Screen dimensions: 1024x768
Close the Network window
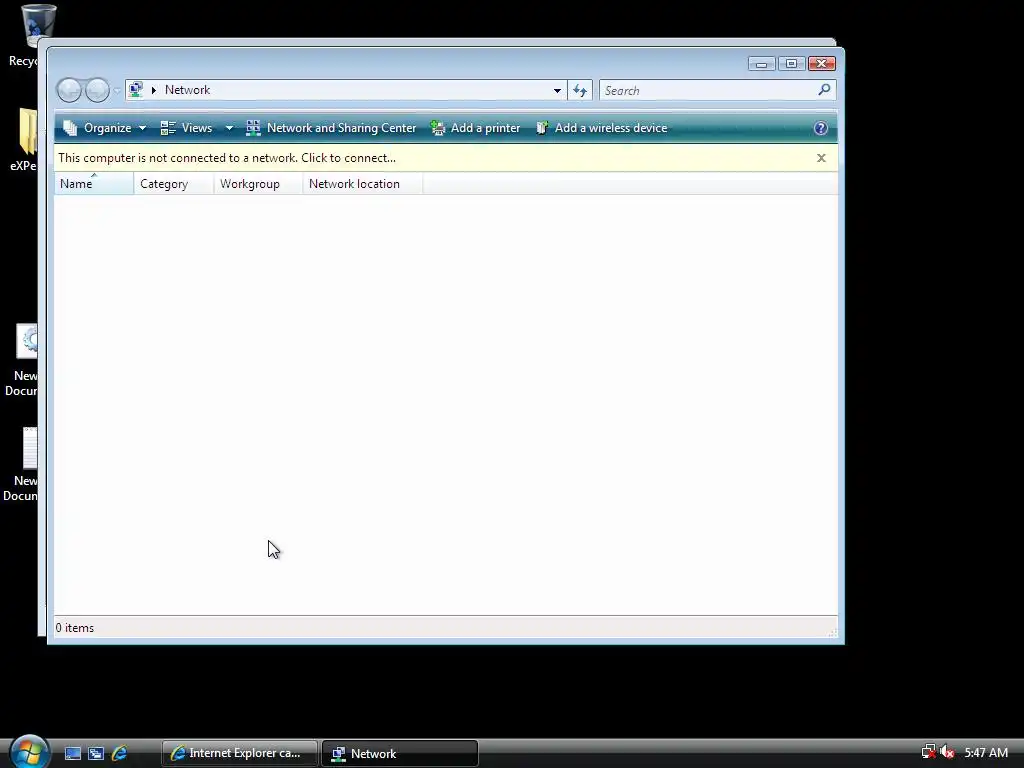tap(822, 63)
